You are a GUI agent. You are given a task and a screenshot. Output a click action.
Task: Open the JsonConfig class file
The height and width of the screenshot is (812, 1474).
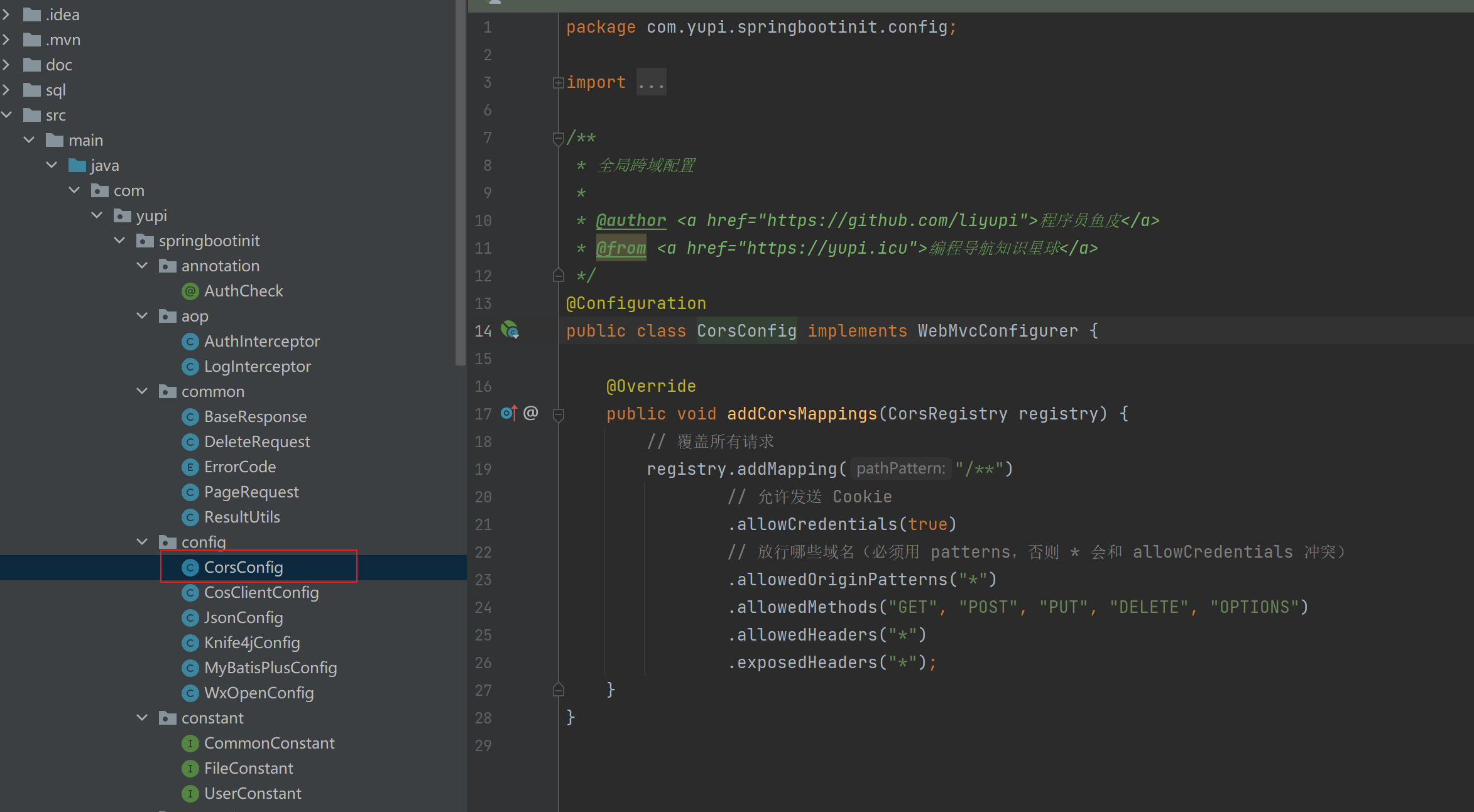[x=243, y=618]
